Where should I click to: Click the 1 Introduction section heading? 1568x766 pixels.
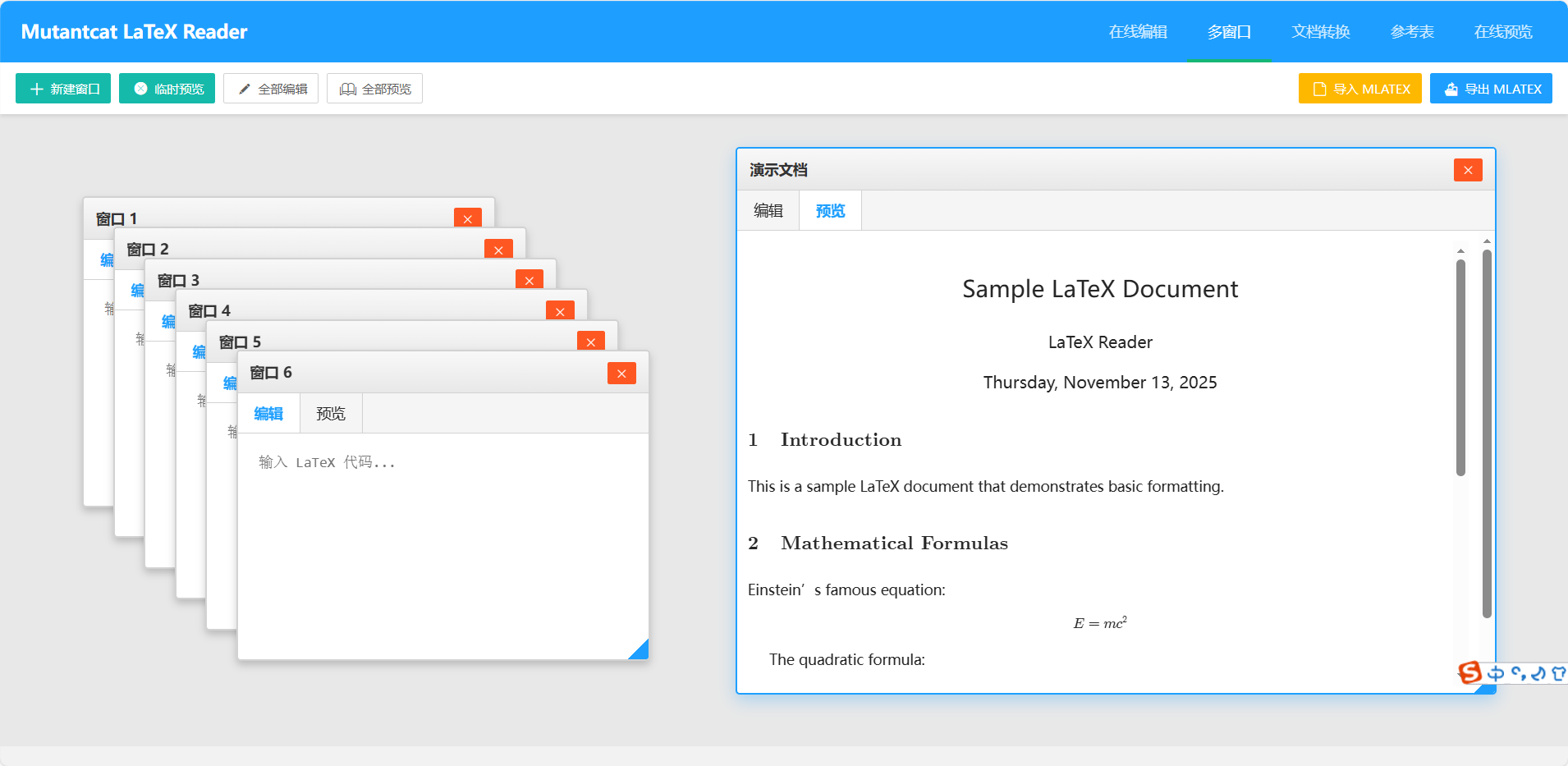click(825, 439)
